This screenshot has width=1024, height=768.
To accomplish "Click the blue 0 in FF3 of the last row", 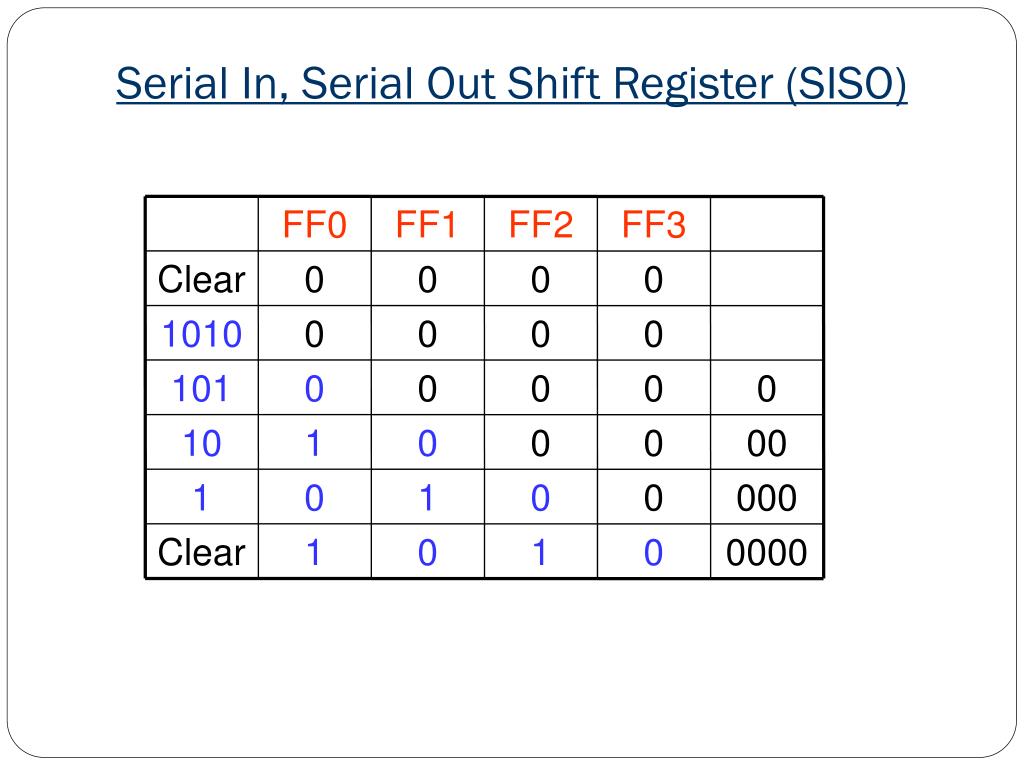I will click(653, 552).
